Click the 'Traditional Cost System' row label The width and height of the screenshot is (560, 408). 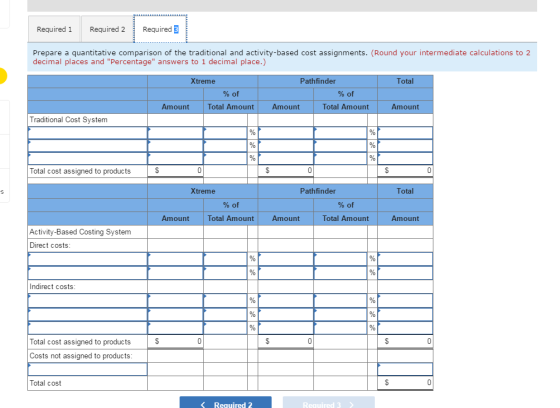coord(68,120)
